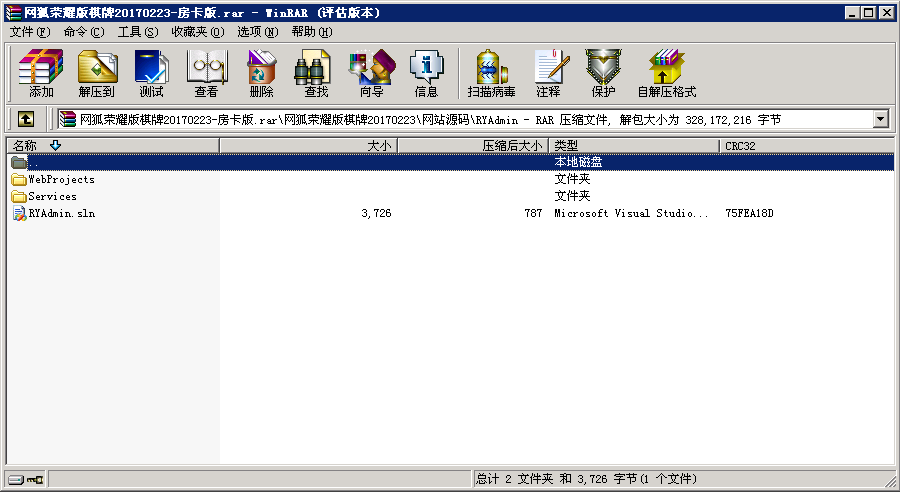Select the RYAdmin.sln file
900x492 pixels.
coord(61,214)
